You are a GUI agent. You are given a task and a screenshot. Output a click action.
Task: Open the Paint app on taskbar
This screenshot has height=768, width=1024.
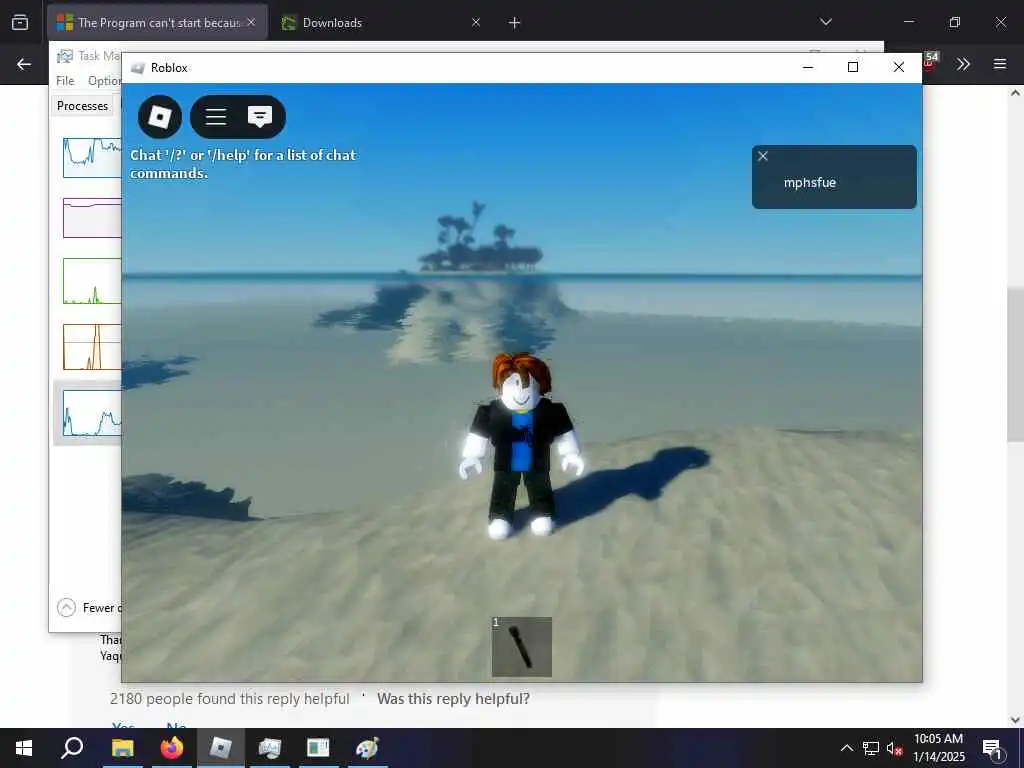point(367,748)
